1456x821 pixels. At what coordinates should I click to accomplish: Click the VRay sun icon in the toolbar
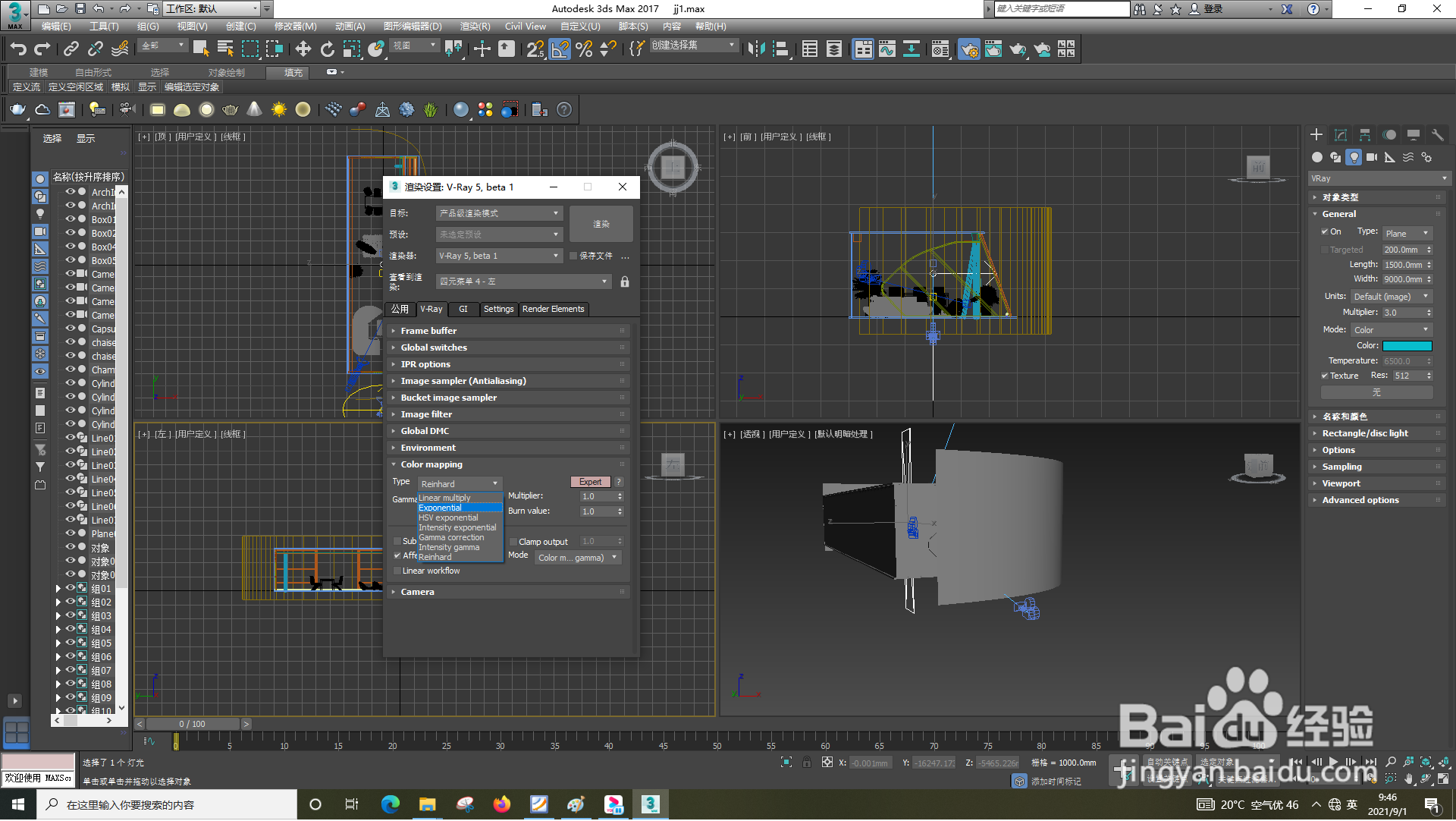[x=279, y=110]
